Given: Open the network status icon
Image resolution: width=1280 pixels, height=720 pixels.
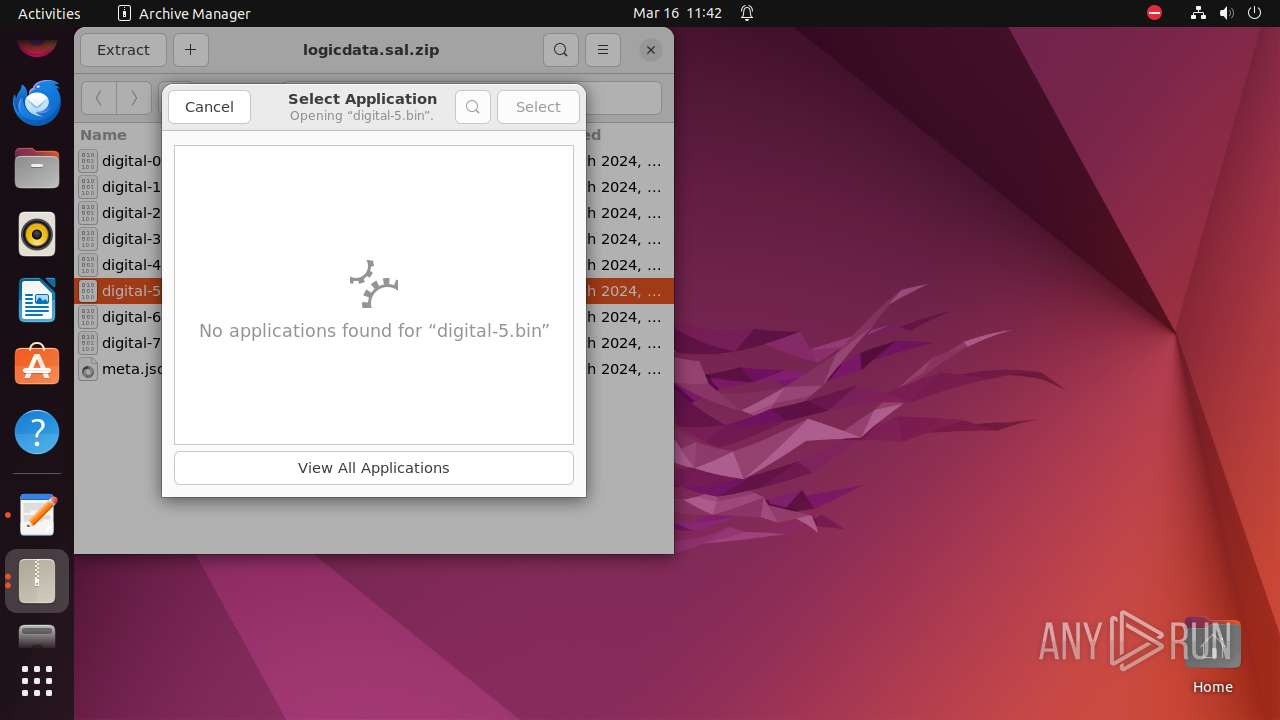Looking at the screenshot, I should (1198, 13).
